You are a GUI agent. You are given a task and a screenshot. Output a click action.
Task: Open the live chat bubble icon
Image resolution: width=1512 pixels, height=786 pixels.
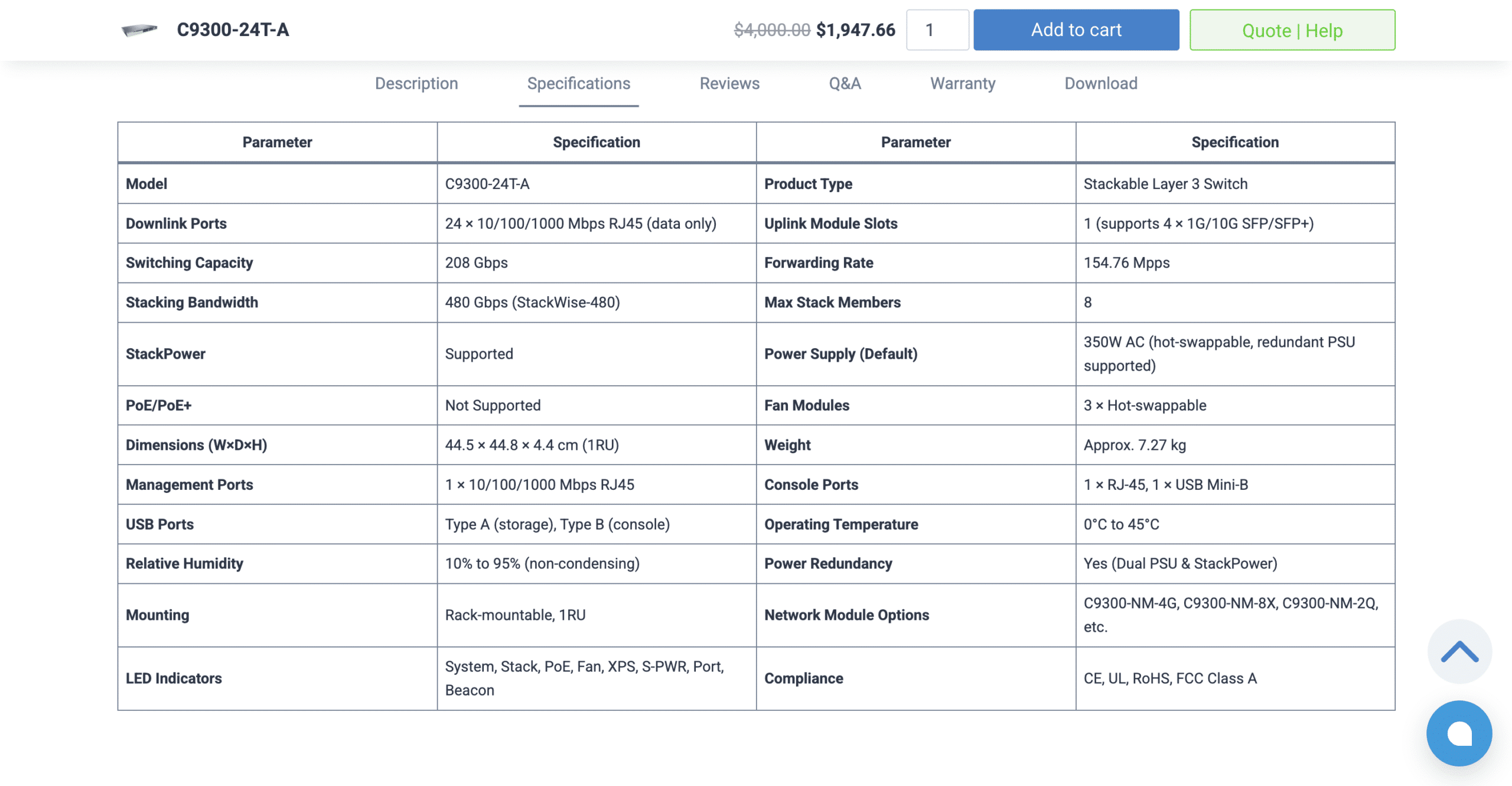tap(1459, 733)
